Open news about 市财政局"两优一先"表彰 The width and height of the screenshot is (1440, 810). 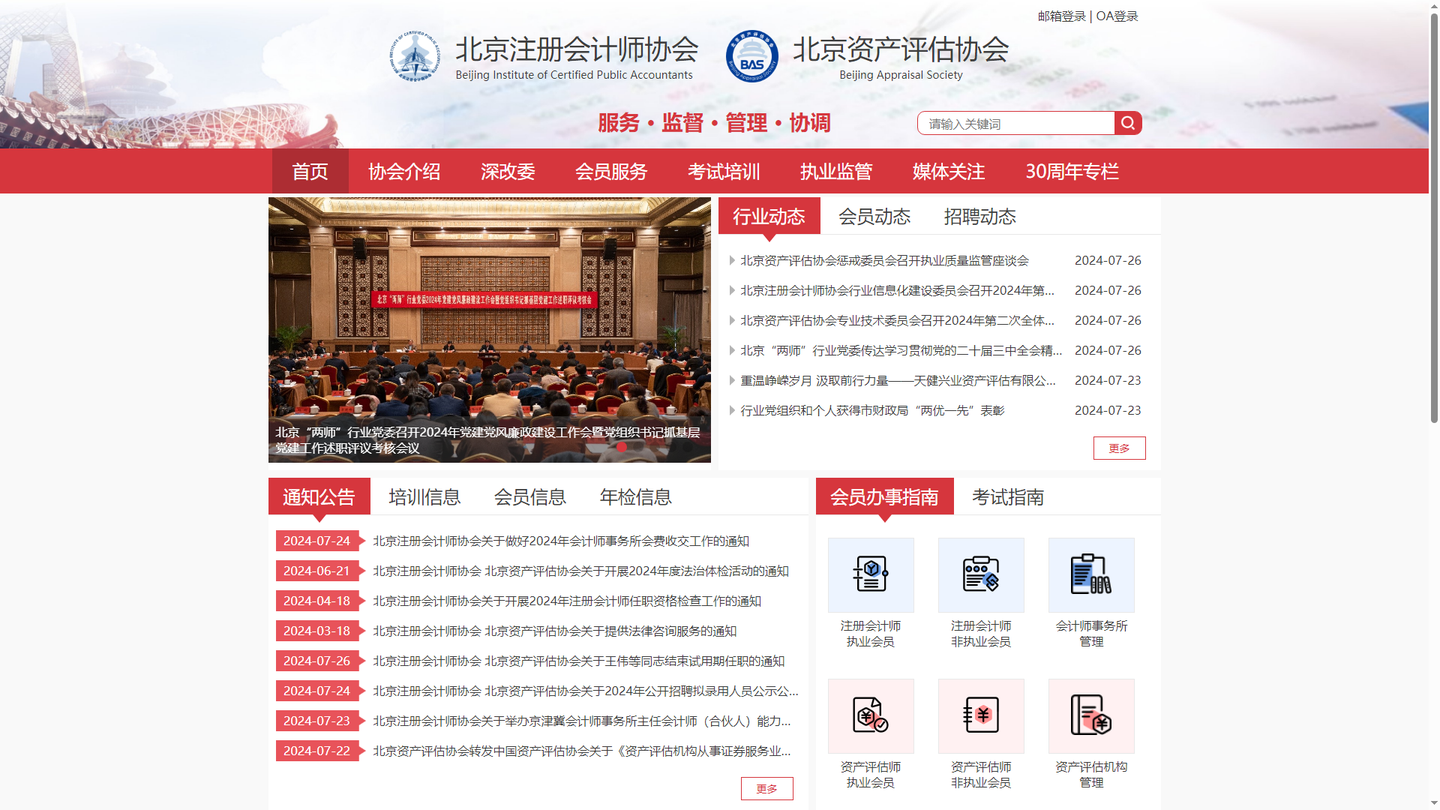point(872,411)
